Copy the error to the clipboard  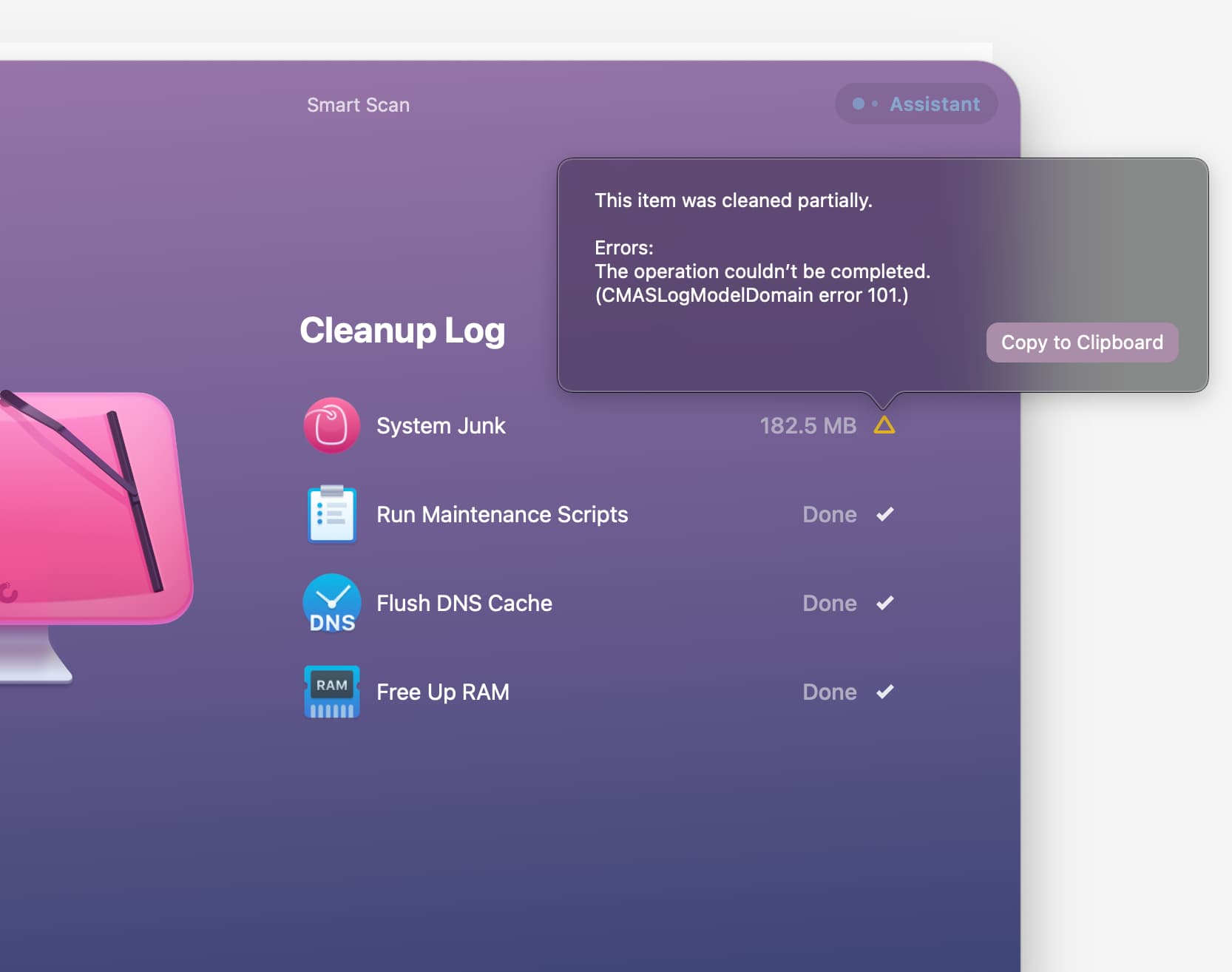1081,342
